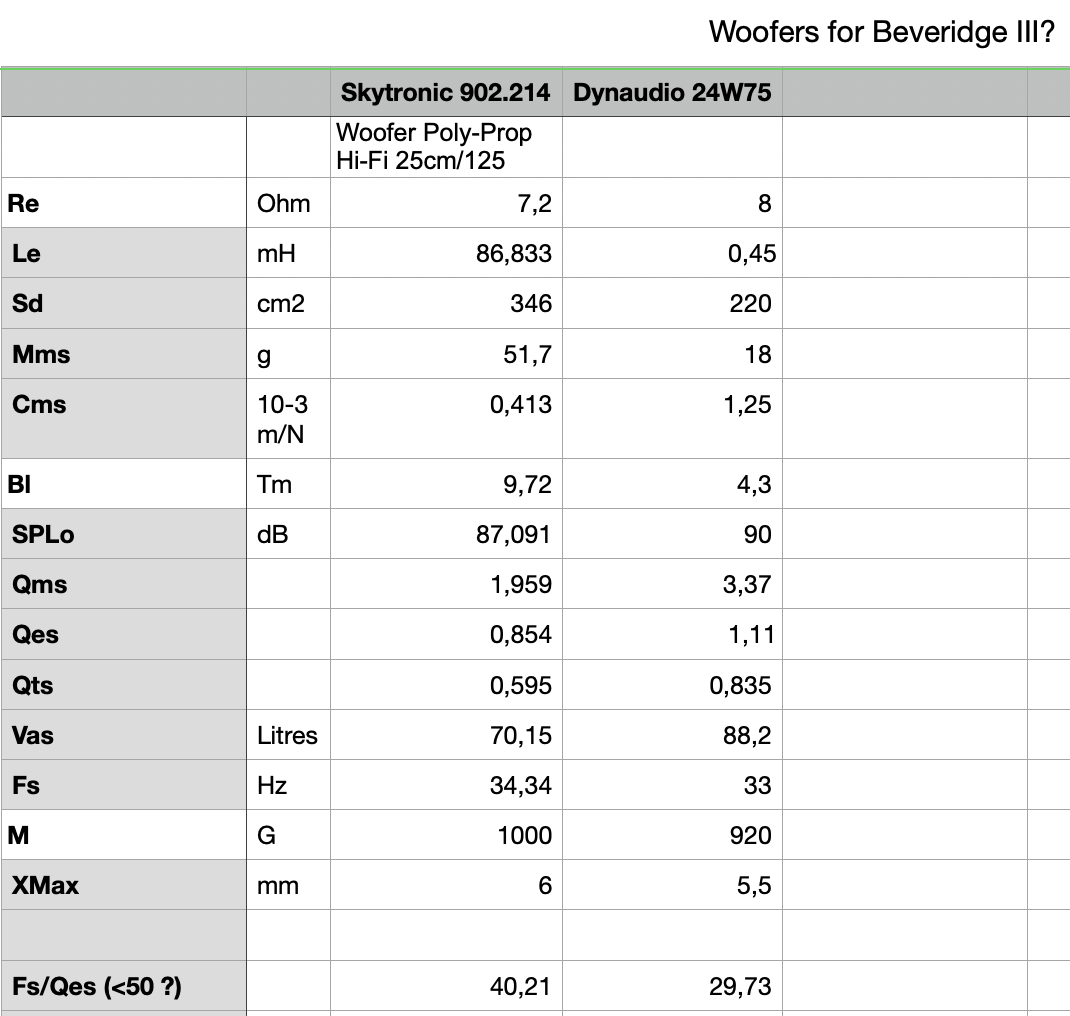The height and width of the screenshot is (1016, 1070).
Task: Select the Sd row label
Action: point(124,303)
